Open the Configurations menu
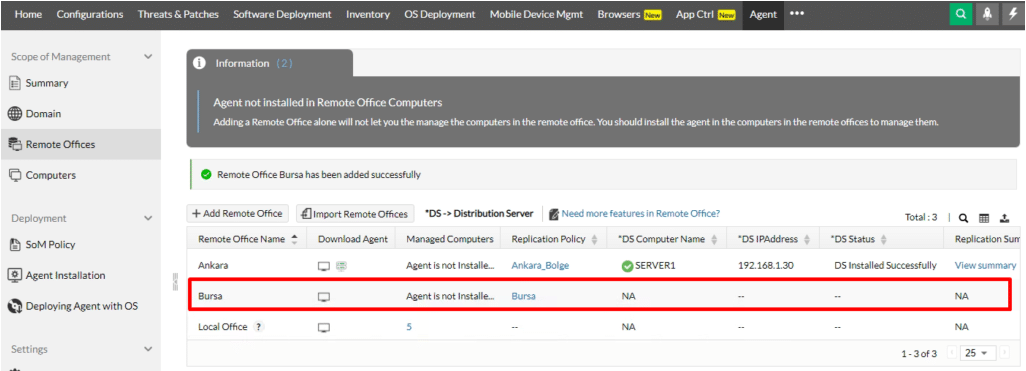This screenshot has height=371, width=1026. (90, 14)
